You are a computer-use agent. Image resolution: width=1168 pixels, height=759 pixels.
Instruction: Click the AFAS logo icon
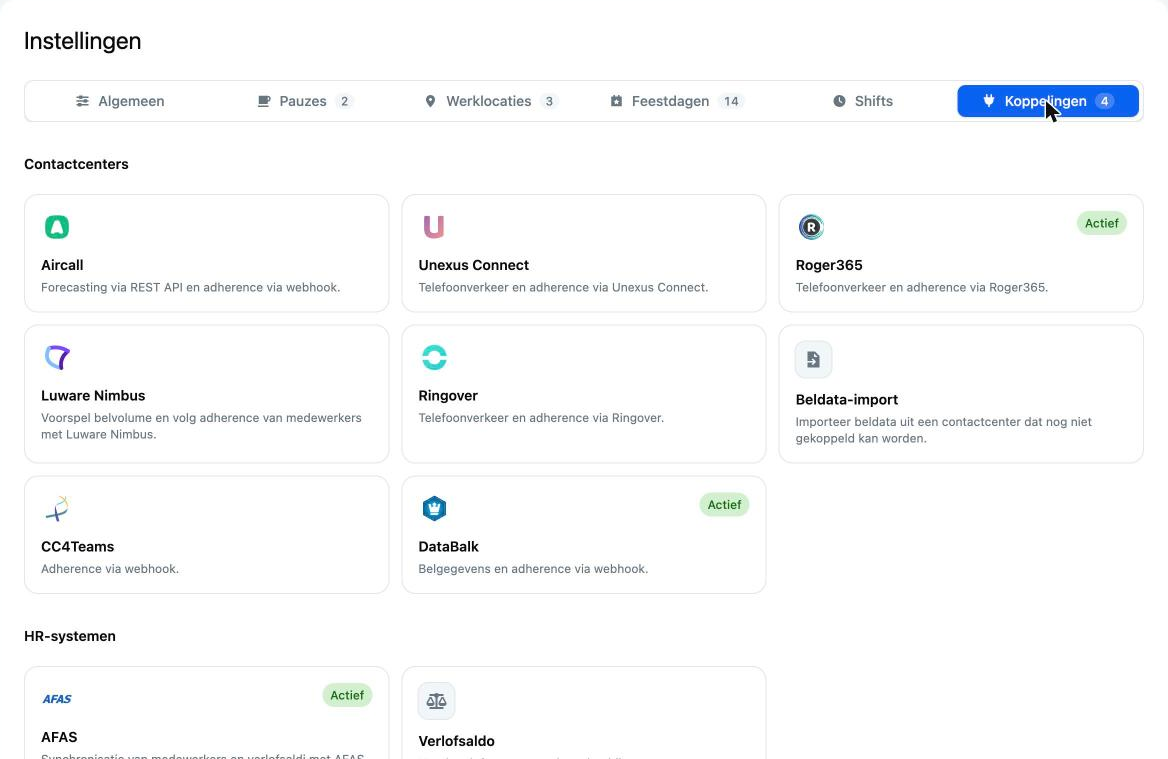57,699
